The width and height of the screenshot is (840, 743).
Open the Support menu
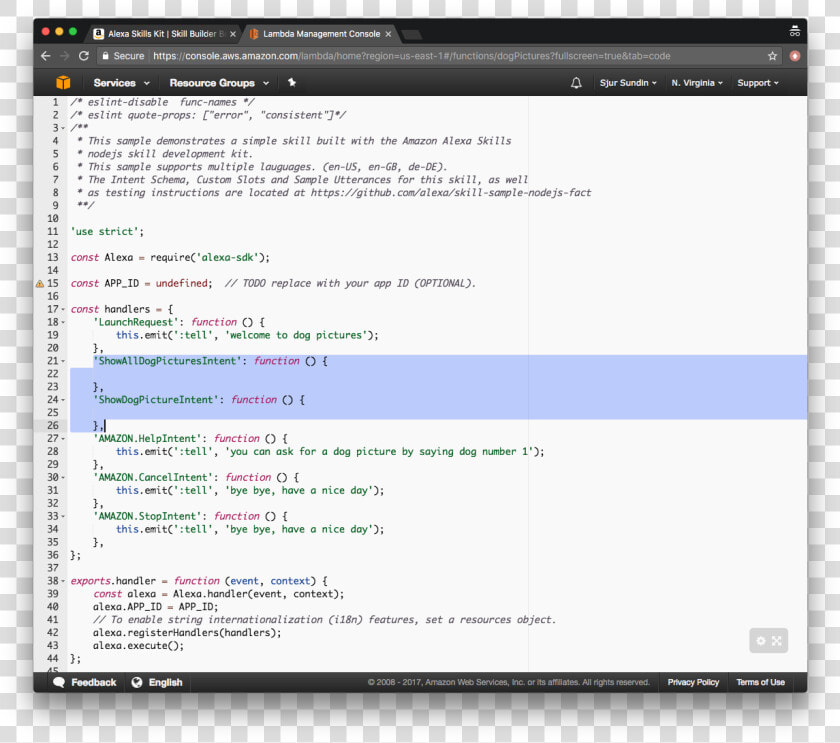(x=758, y=83)
